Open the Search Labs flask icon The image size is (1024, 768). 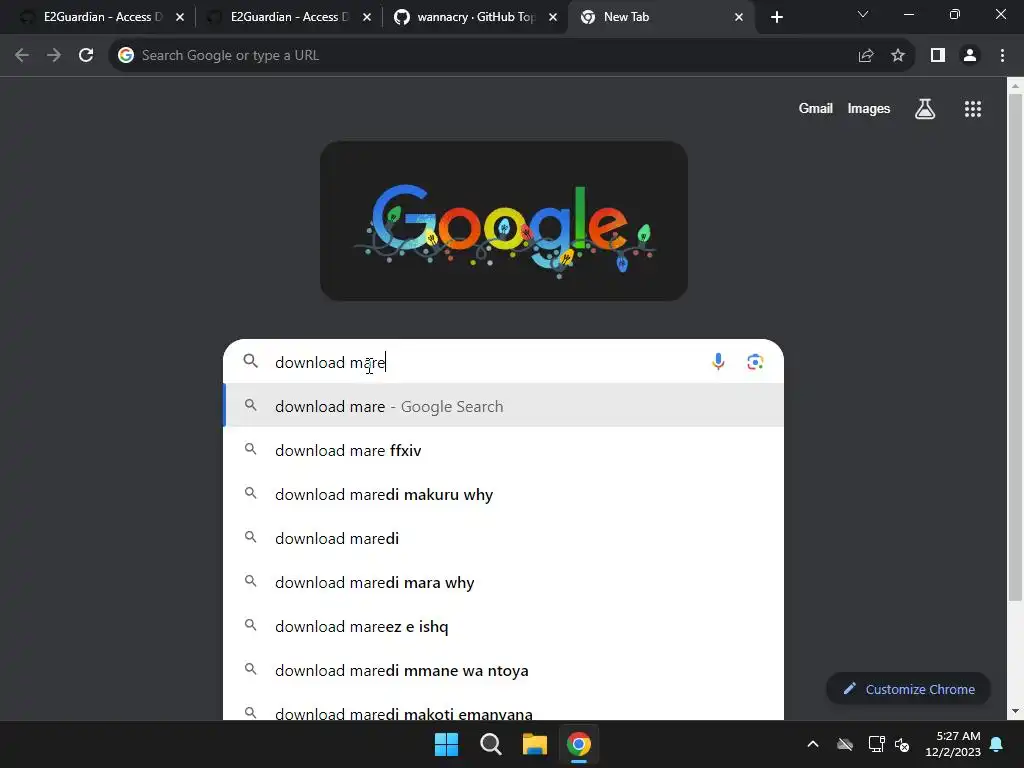925,109
